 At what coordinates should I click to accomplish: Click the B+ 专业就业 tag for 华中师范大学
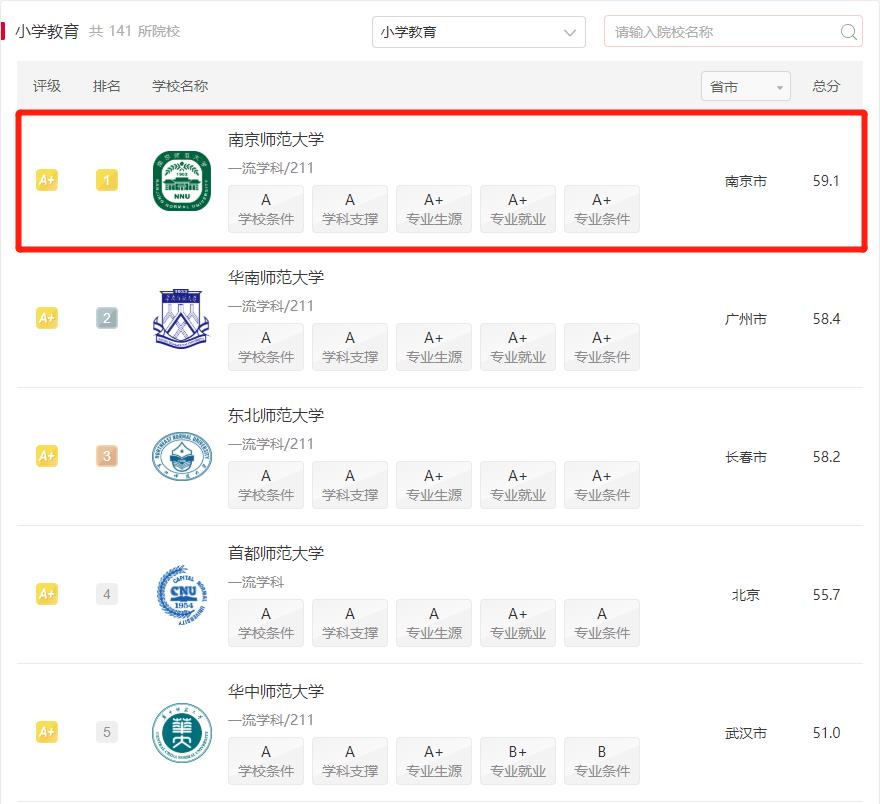pyautogui.click(x=518, y=761)
